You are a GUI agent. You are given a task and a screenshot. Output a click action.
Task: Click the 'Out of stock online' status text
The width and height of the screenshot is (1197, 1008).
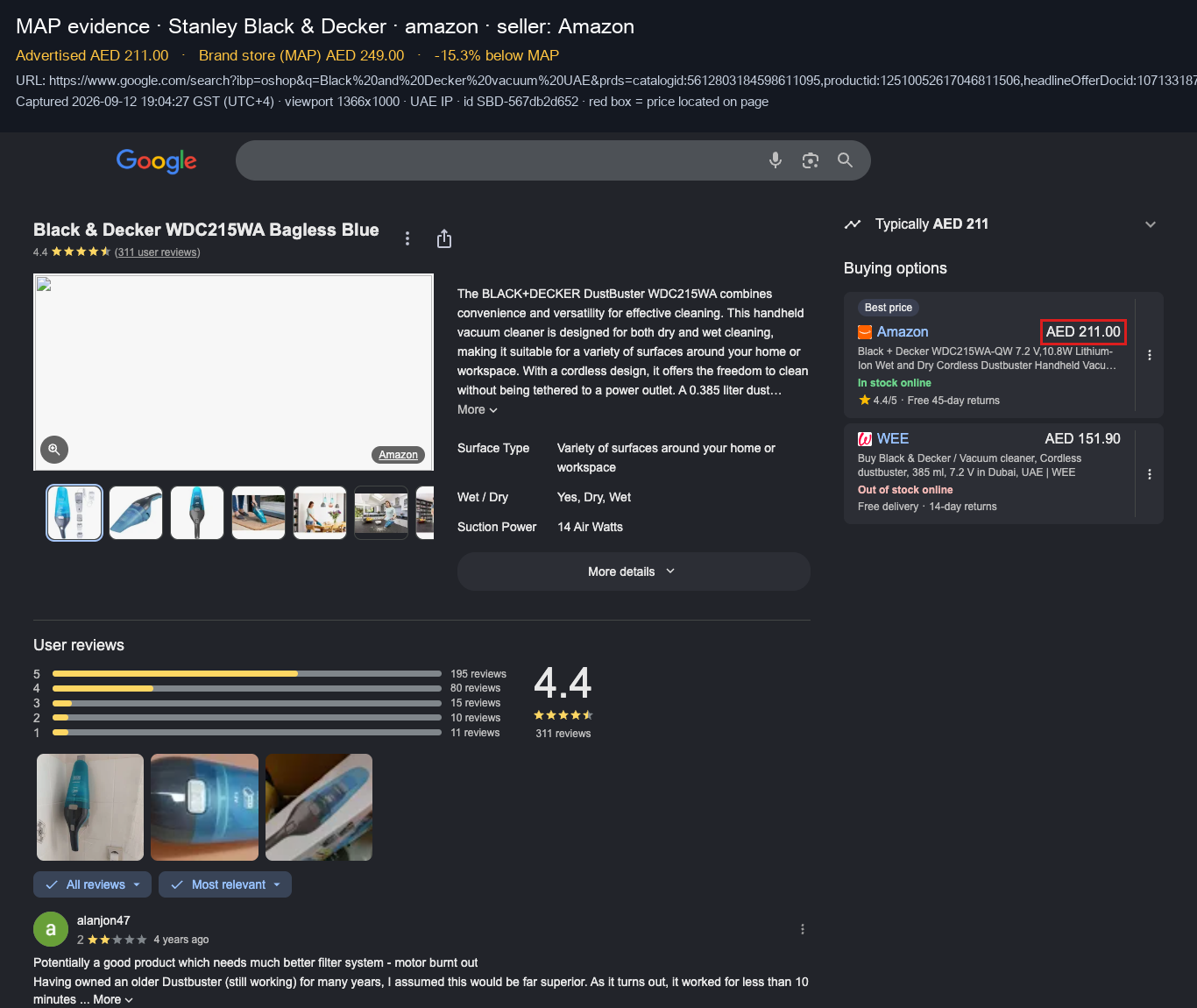[x=905, y=490]
